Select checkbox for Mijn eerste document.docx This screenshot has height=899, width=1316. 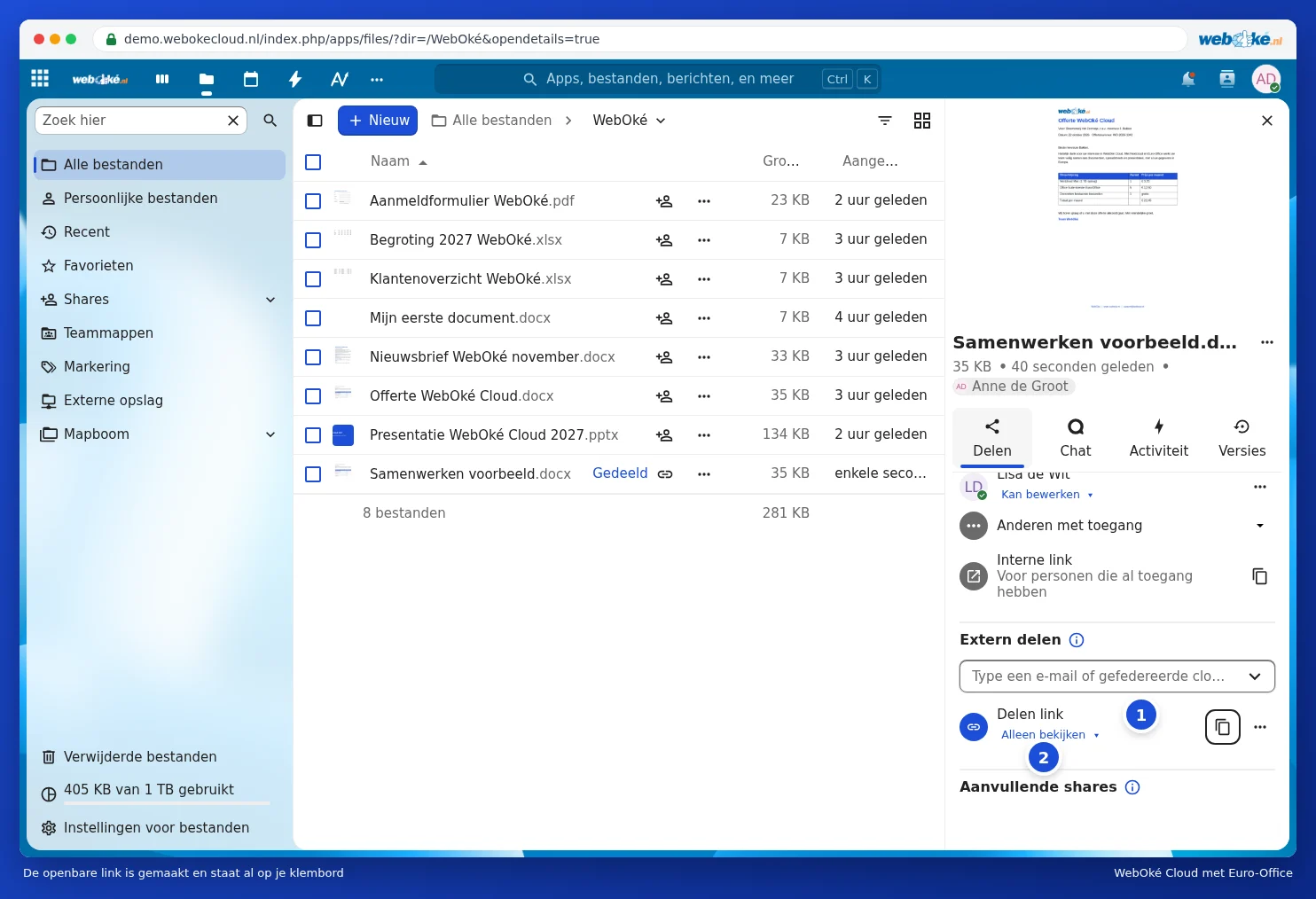[x=313, y=318]
